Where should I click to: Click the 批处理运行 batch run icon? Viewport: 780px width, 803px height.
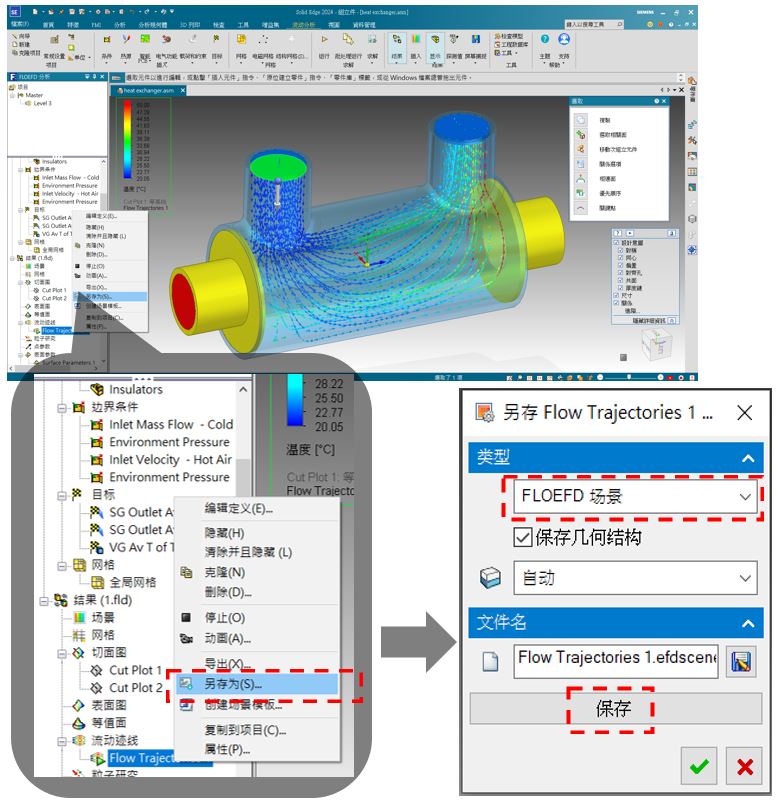point(348,39)
